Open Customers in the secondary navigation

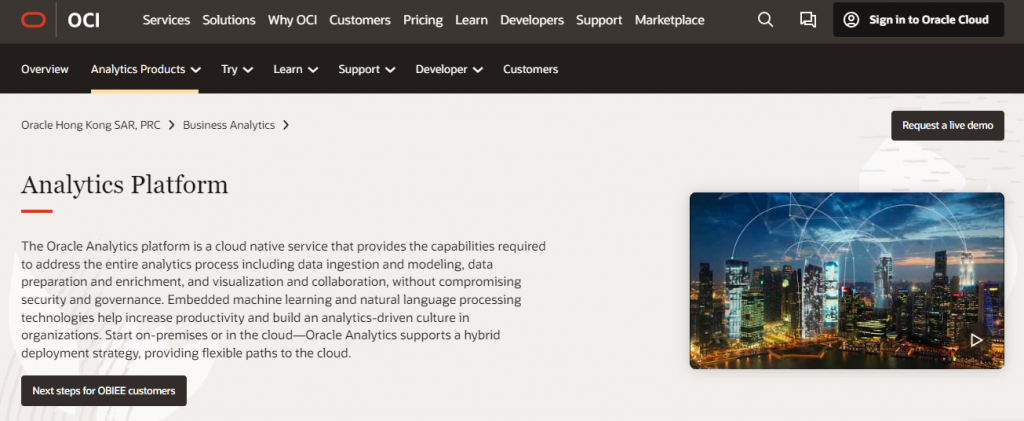[530, 69]
